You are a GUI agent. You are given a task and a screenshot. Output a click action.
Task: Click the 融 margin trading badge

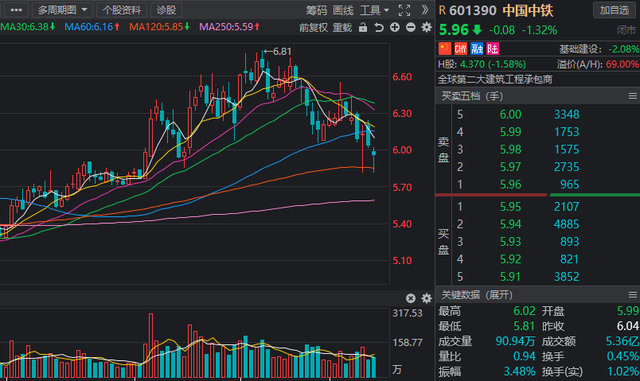[x=477, y=49]
